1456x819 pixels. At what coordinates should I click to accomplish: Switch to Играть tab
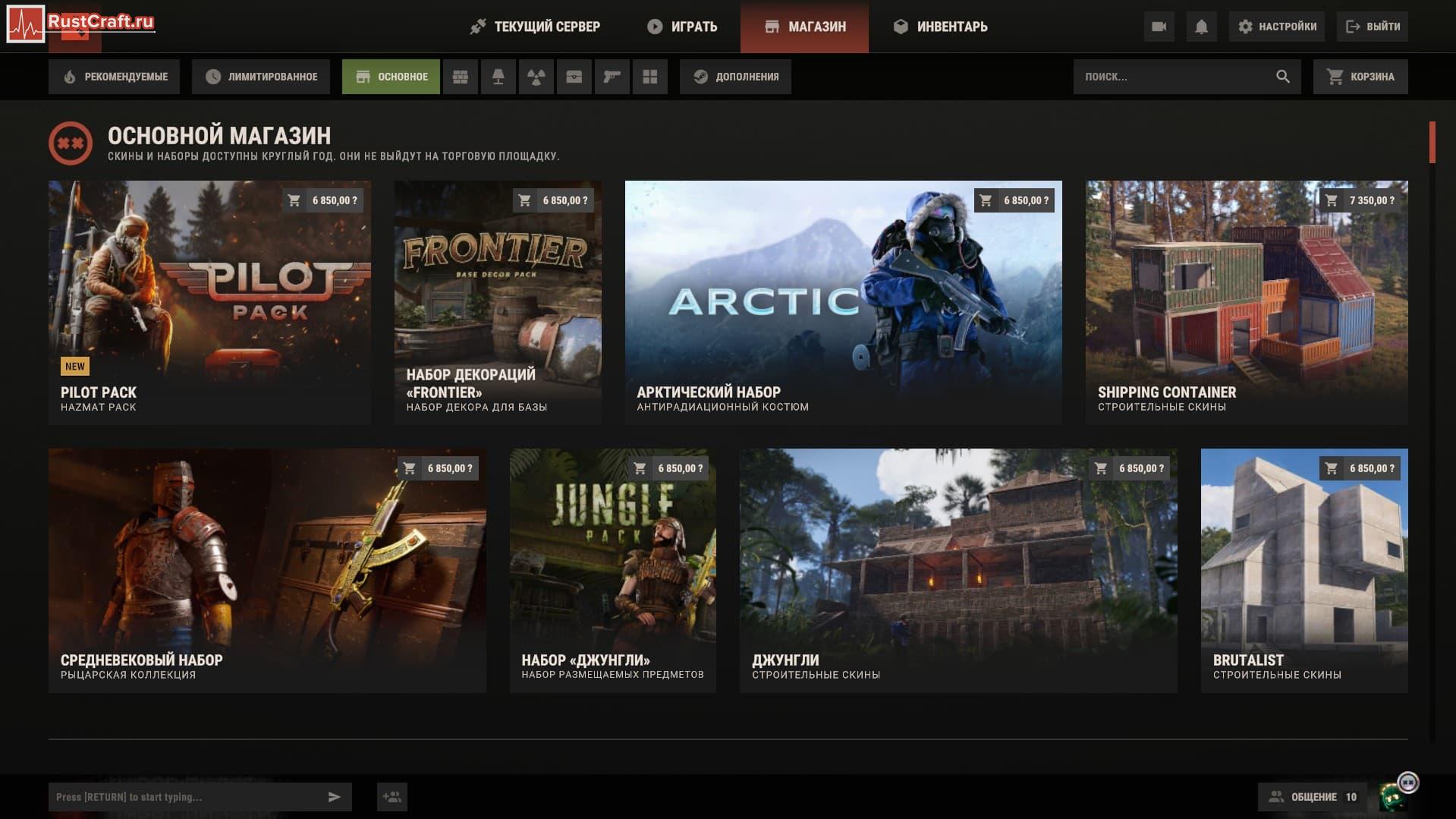pyautogui.click(x=682, y=27)
